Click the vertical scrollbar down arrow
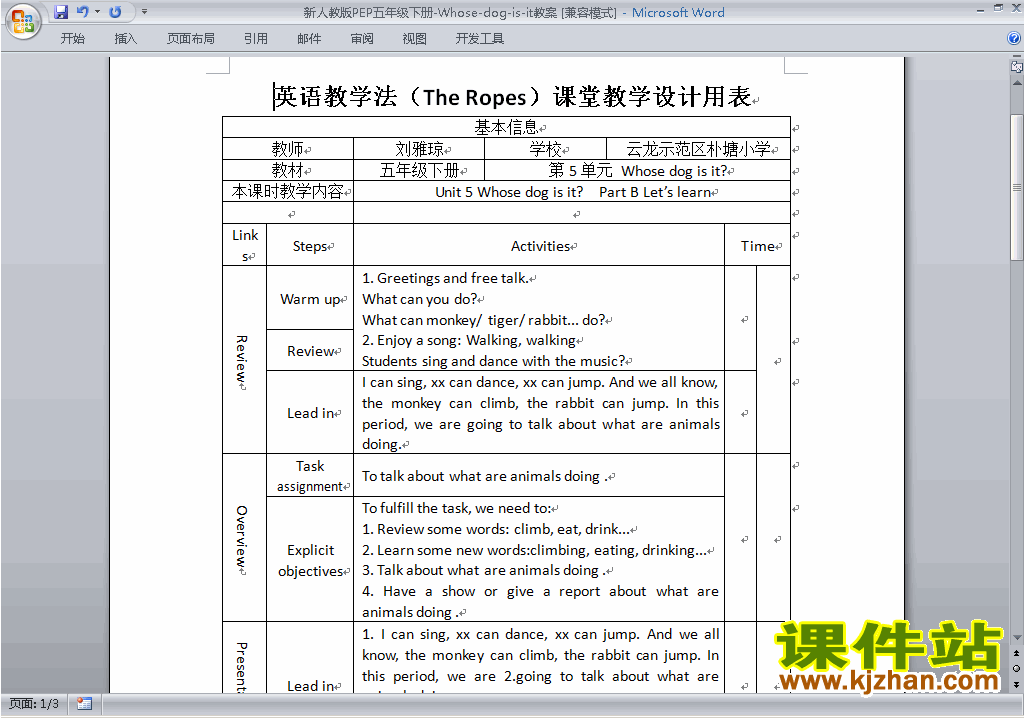 1017,638
